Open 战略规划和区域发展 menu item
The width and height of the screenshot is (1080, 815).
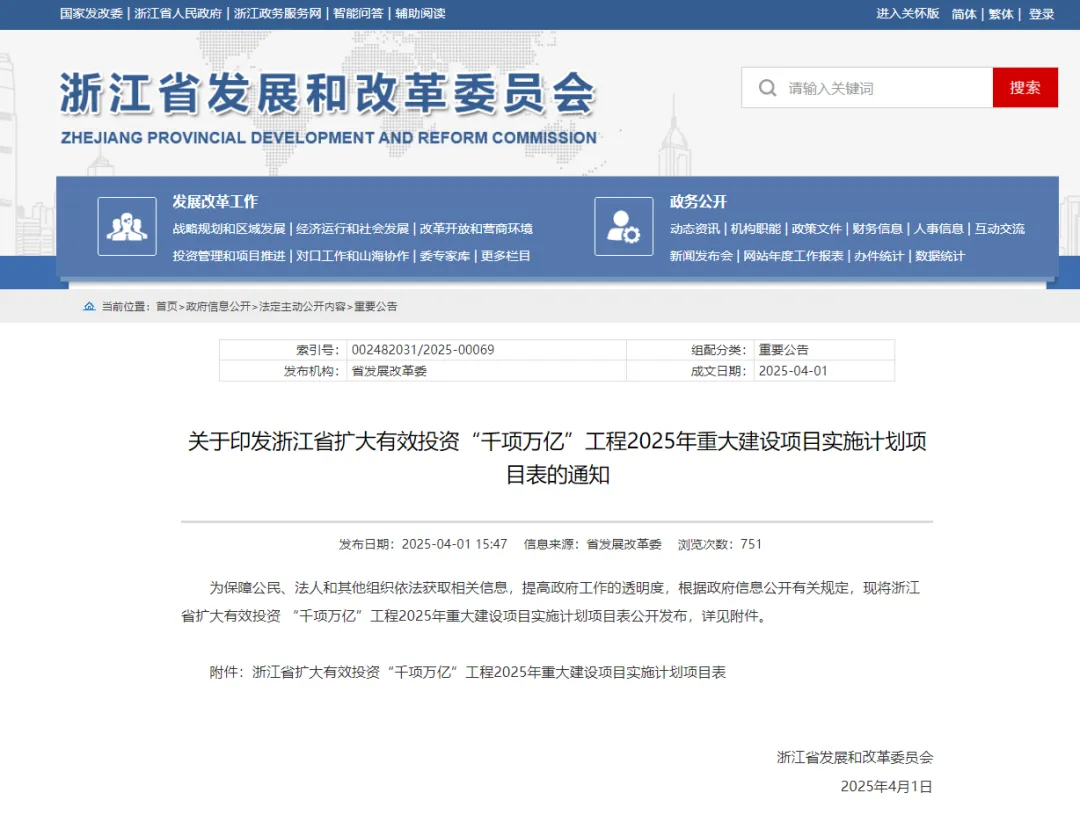pos(228,229)
